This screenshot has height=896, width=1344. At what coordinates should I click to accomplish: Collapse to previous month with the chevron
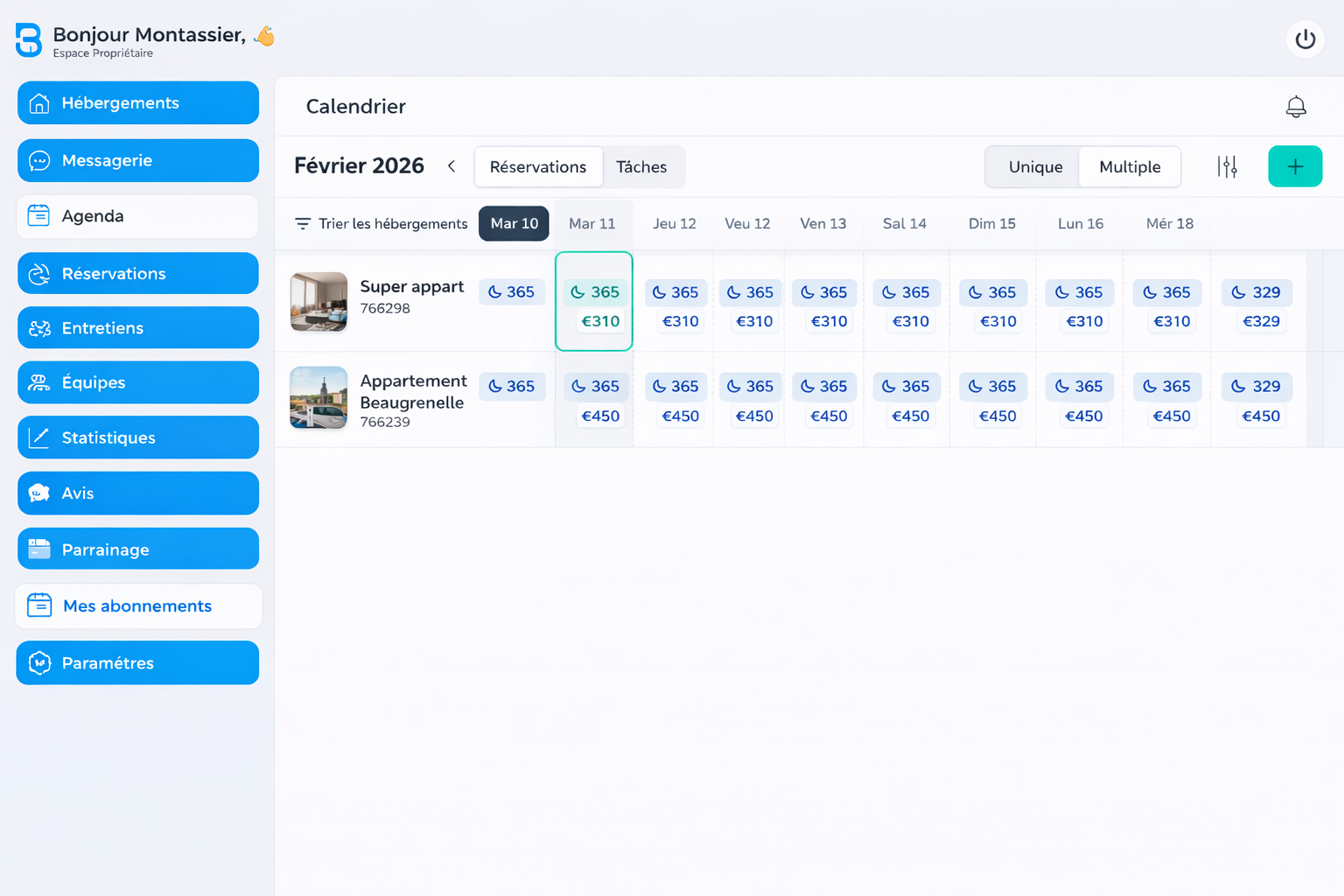(x=451, y=165)
